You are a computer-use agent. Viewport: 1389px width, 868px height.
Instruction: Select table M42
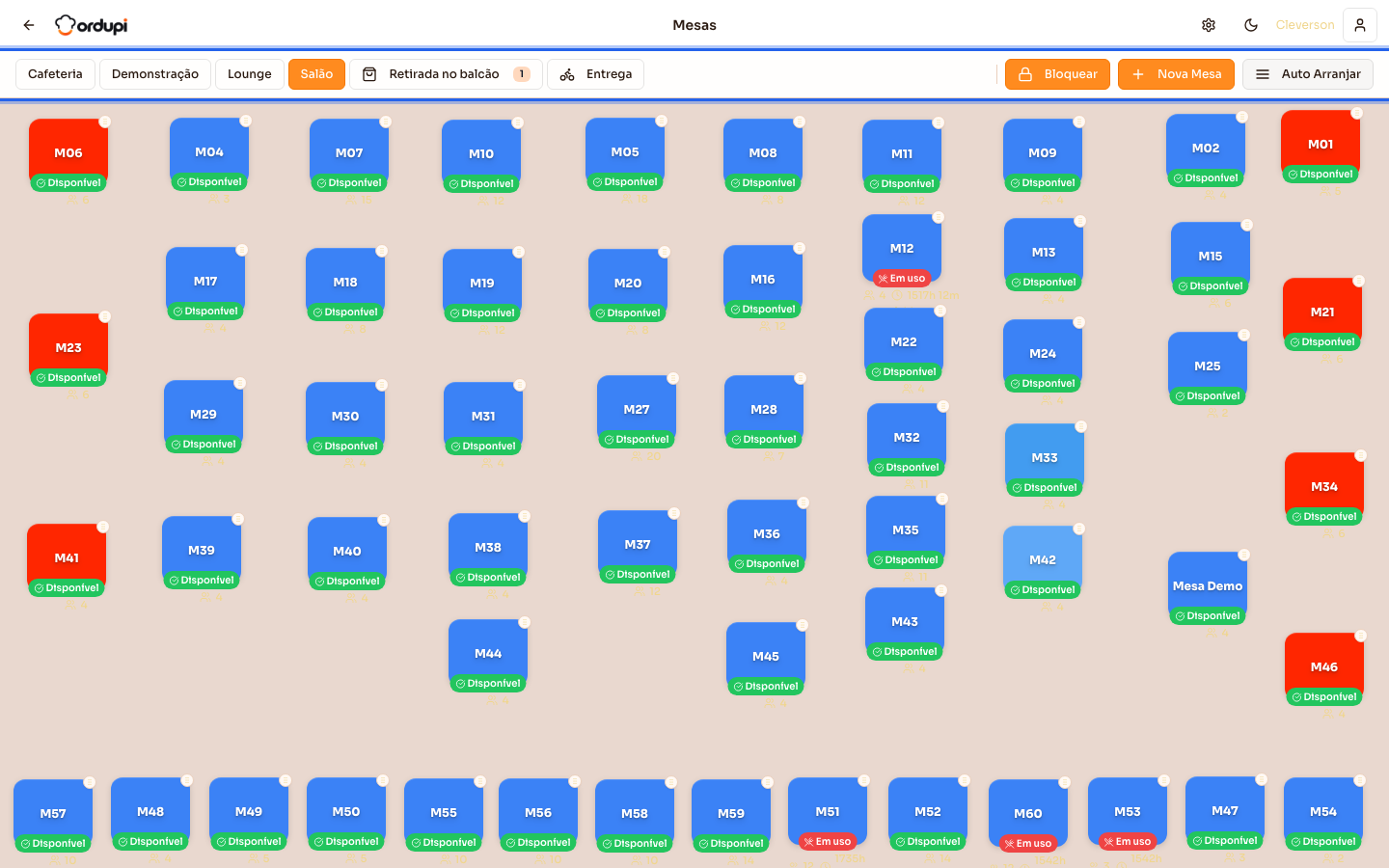1043,561
